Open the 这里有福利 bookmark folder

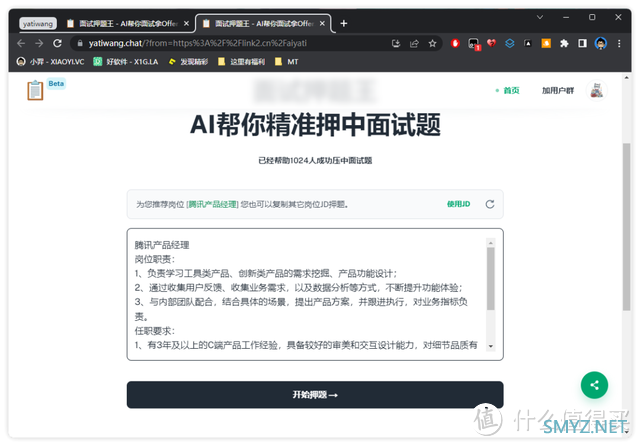pyautogui.click(x=242, y=62)
